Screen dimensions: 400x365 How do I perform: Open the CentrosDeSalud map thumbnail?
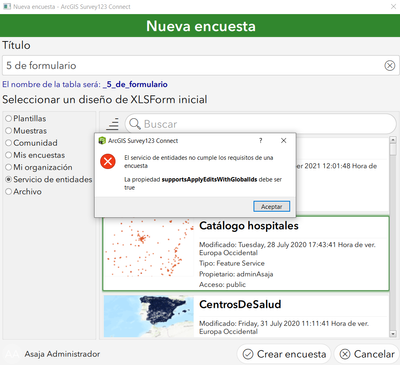tap(149, 316)
